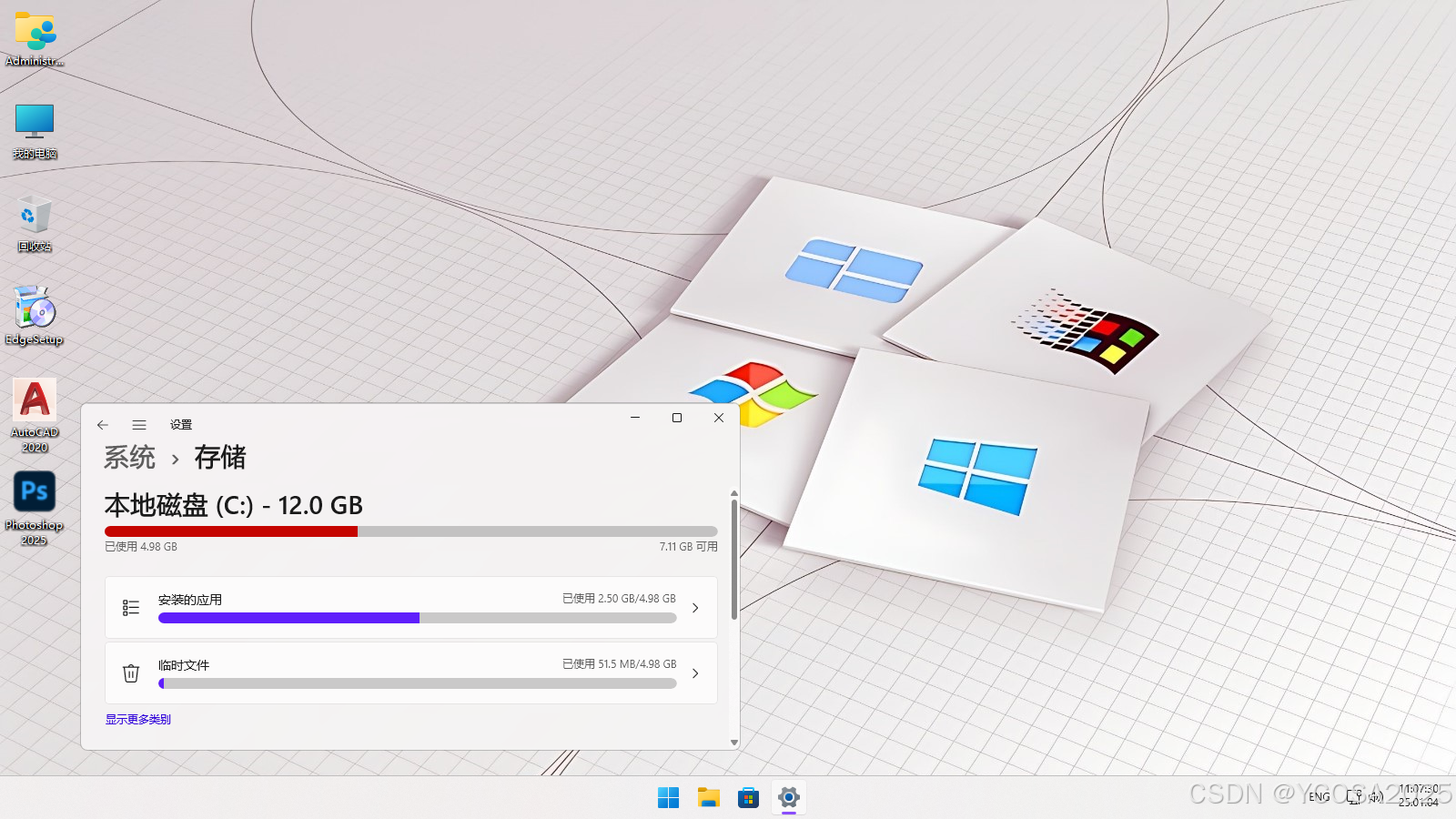Click the 设置 window title text
1456x819 pixels.
pyautogui.click(x=181, y=425)
